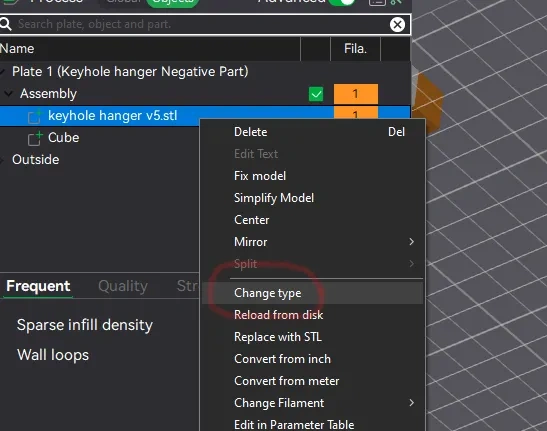This screenshot has height=431, width=547.
Task: Select the Objects mode toggle
Action: point(173,2)
